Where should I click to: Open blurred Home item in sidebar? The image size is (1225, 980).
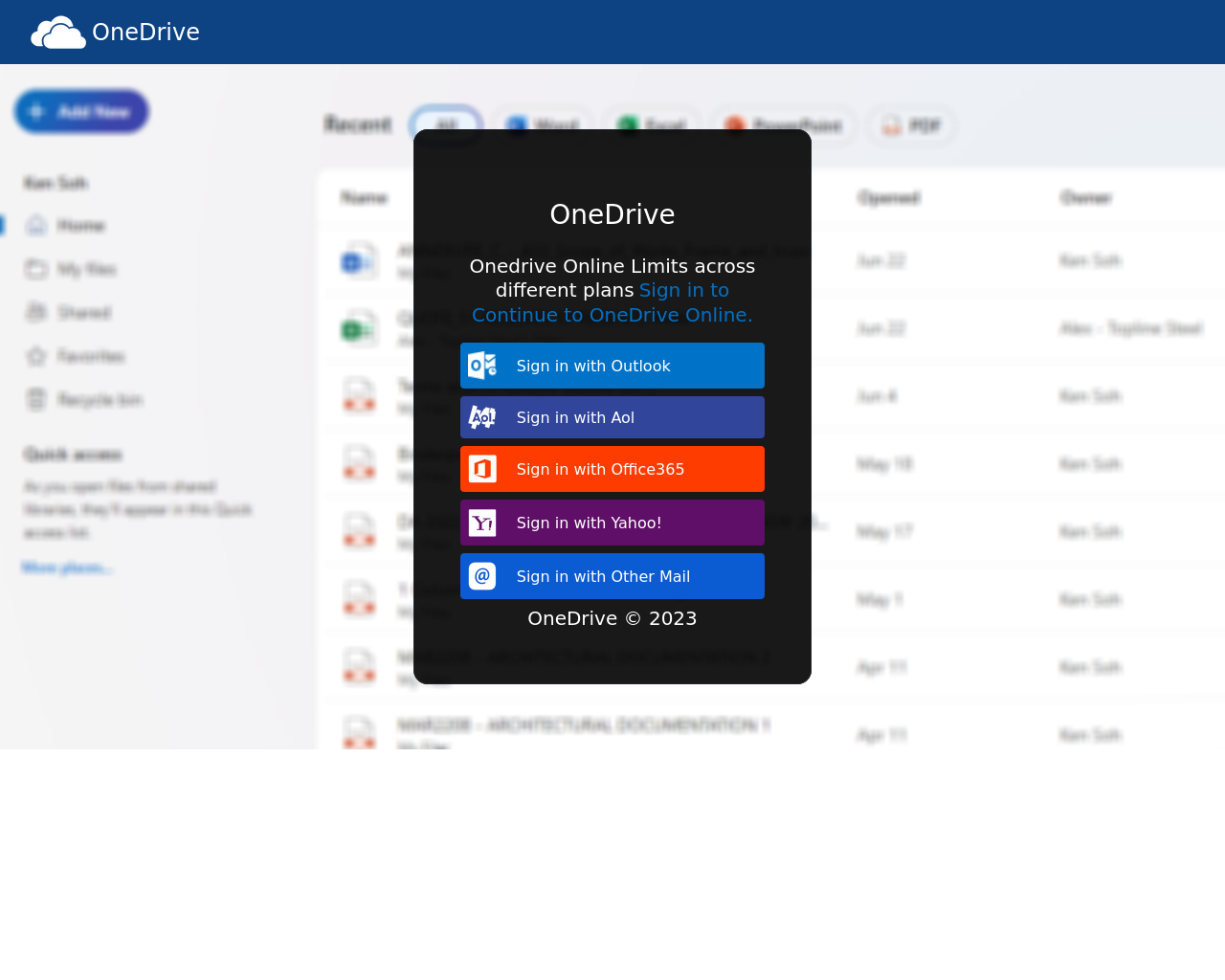click(x=81, y=226)
